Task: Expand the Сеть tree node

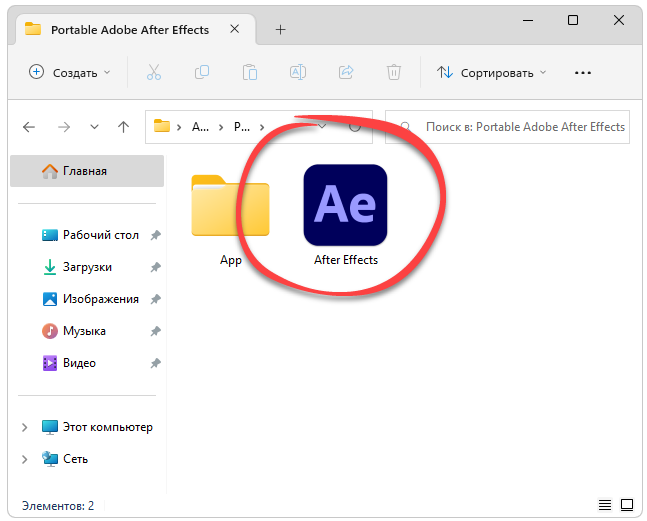Action: pos(25,459)
